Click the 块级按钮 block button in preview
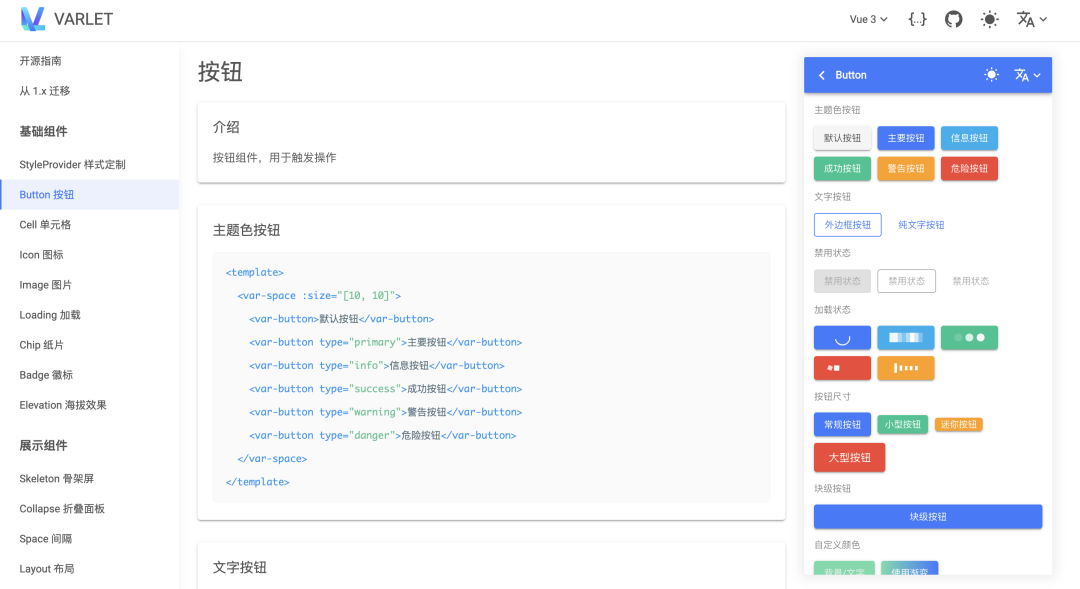This screenshot has width=1080, height=589. pos(928,516)
